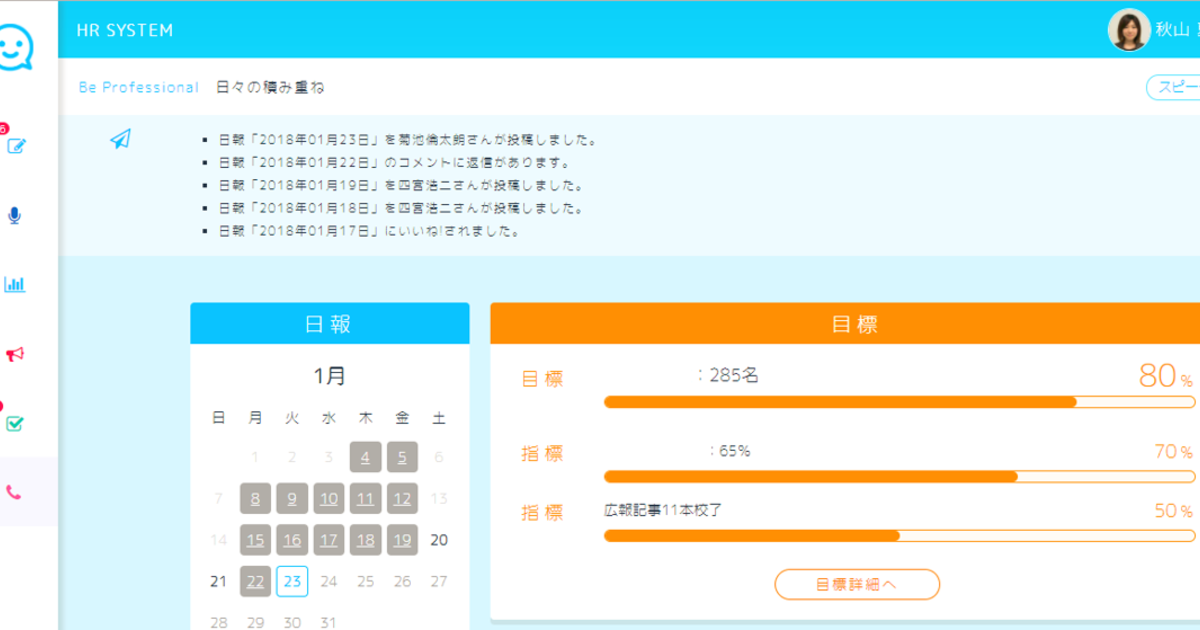Select calendar day 5
The image size is (1200, 630).
[402, 457]
